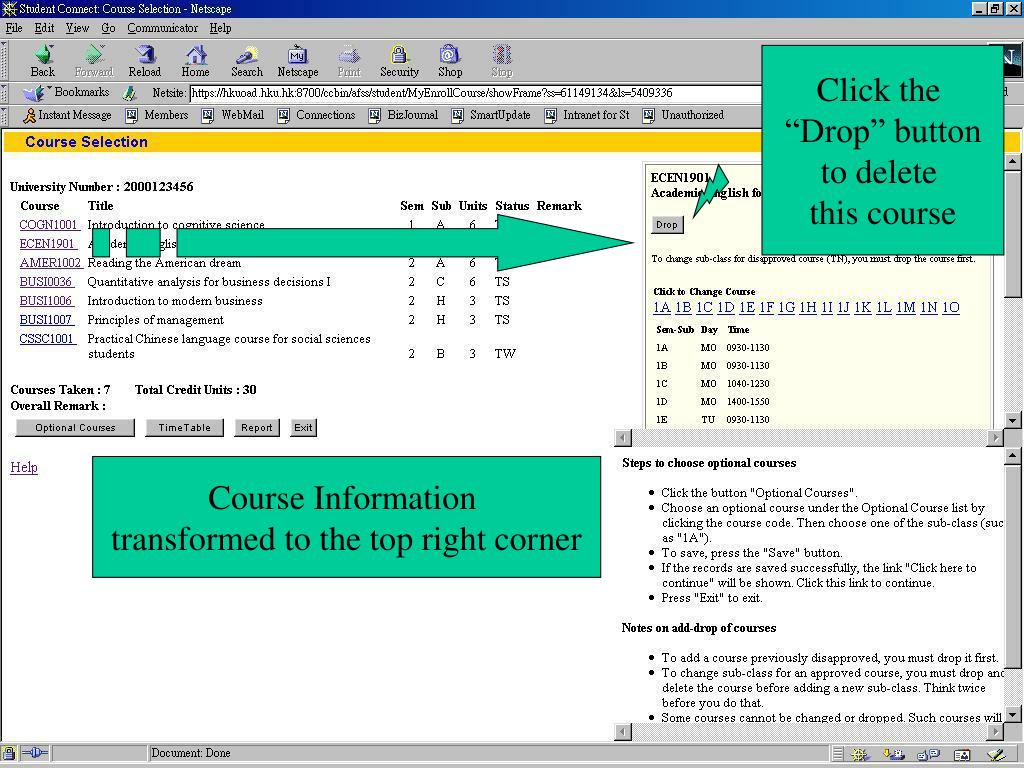Viewport: 1024px width, 768px height.
Task: Open the View menu
Action: coord(77,28)
